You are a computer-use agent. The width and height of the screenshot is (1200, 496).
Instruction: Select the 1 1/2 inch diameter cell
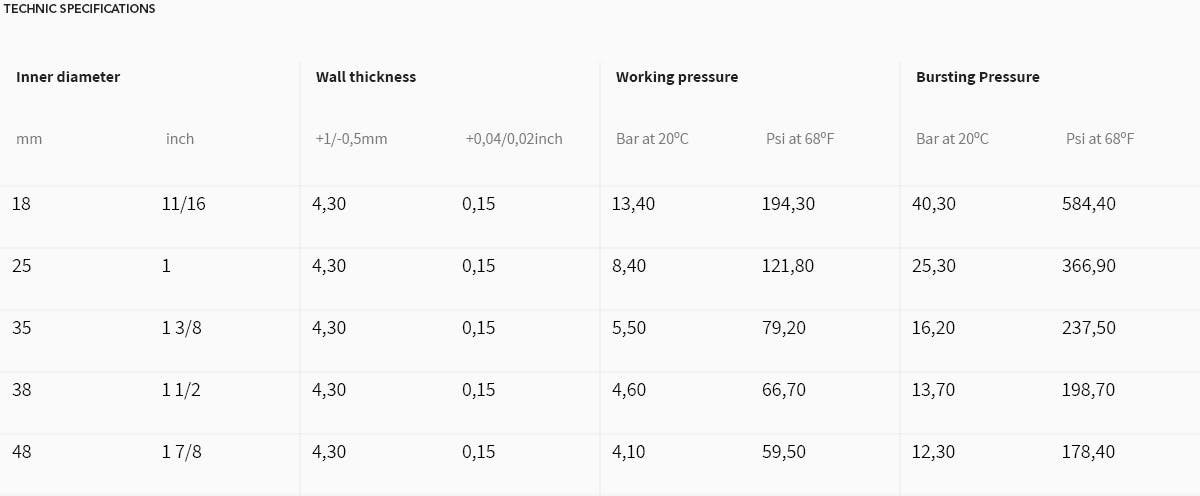click(182, 390)
